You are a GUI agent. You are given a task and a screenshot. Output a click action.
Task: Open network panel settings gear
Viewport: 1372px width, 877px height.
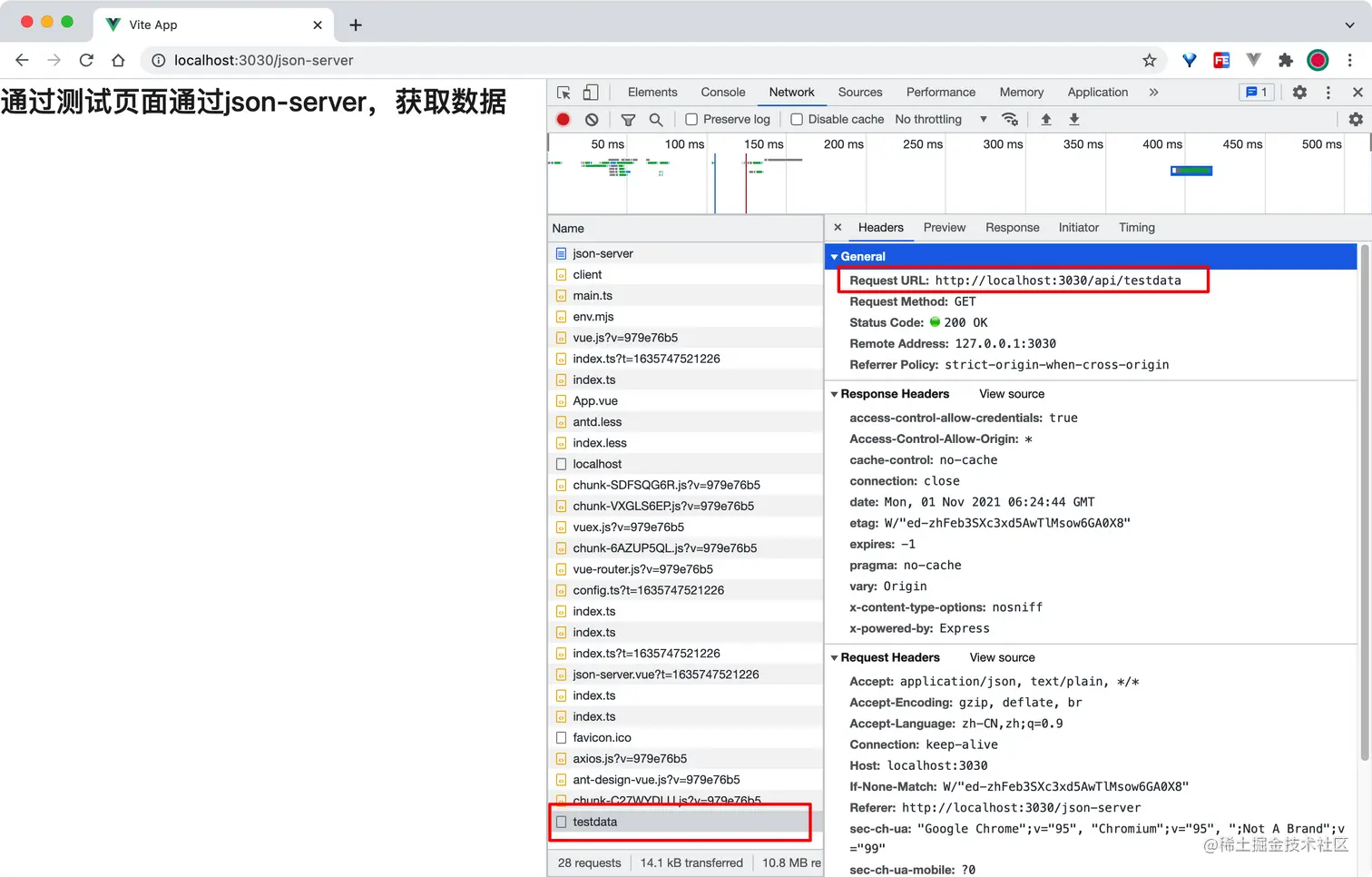coord(1356,119)
